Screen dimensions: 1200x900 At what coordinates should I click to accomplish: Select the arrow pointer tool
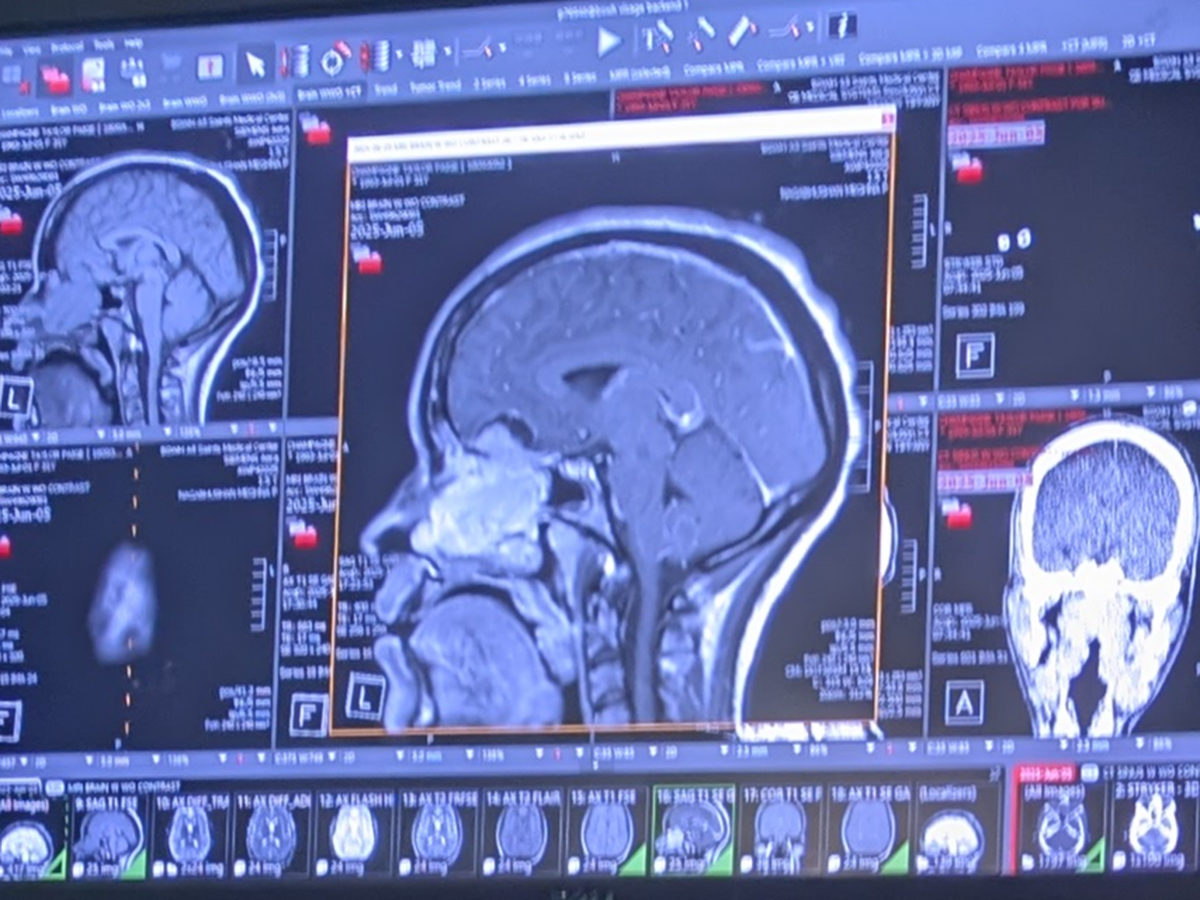(x=256, y=63)
